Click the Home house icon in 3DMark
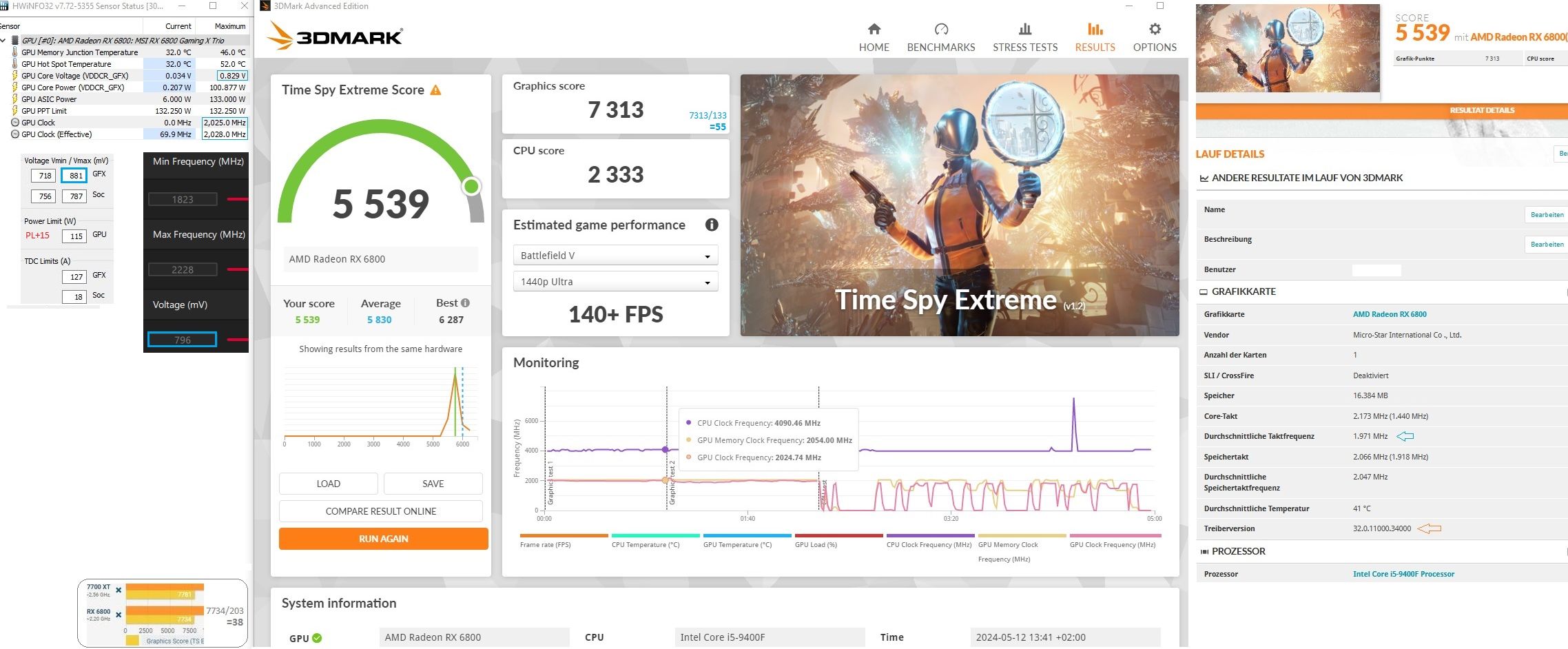 874,29
